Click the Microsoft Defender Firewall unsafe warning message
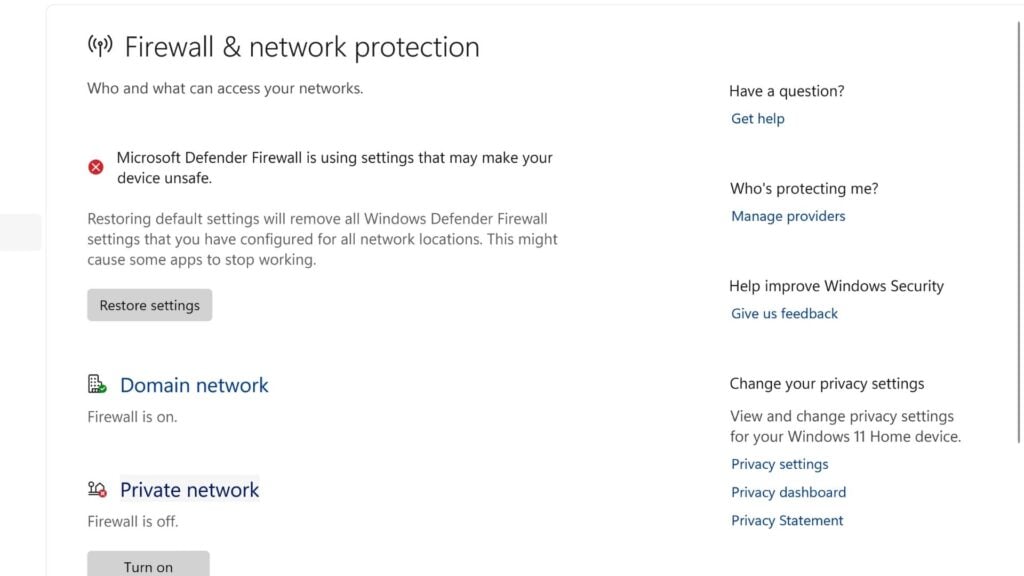This screenshot has height=576, width=1024. click(334, 167)
